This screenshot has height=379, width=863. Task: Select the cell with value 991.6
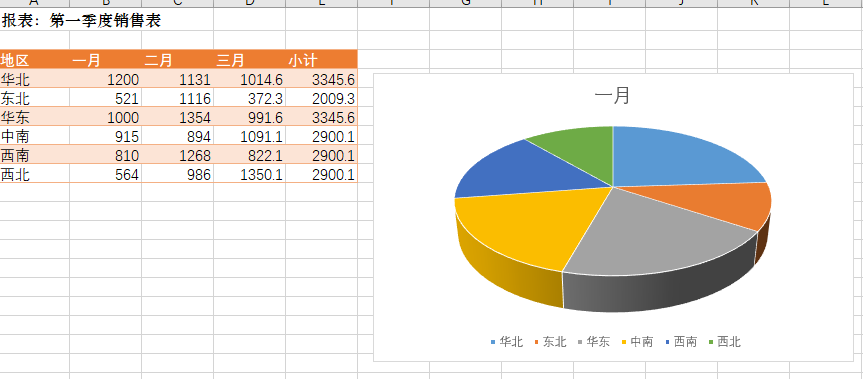(249, 117)
